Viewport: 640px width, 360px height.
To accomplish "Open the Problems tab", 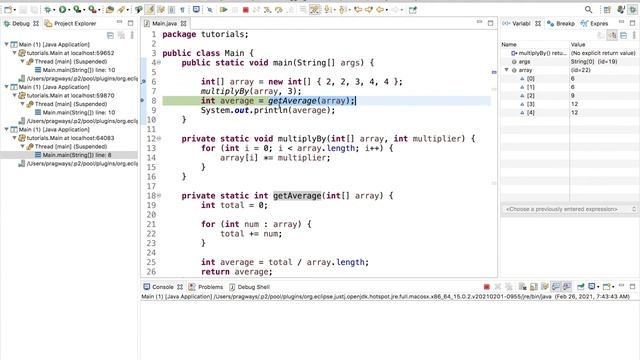I will (x=206, y=287).
